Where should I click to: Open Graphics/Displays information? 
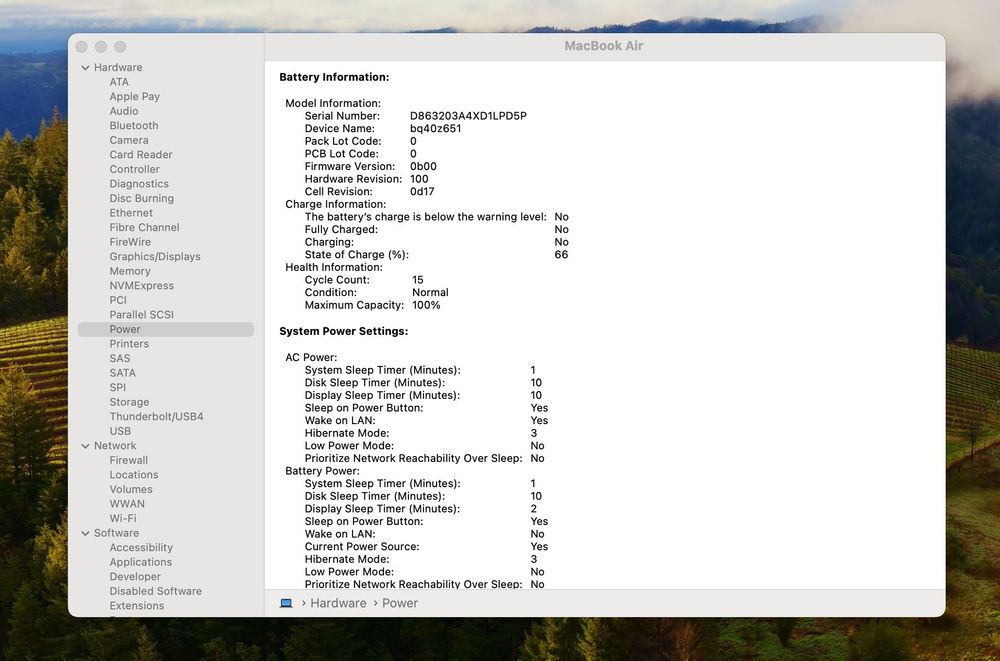[x=155, y=256]
